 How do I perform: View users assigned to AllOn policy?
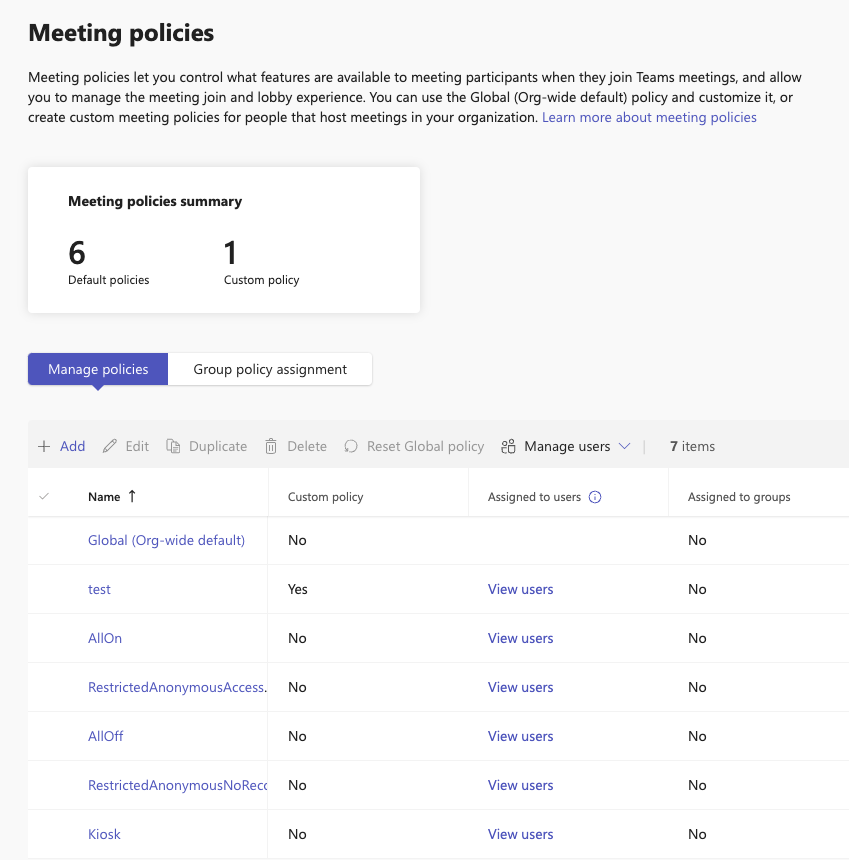point(520,638)
